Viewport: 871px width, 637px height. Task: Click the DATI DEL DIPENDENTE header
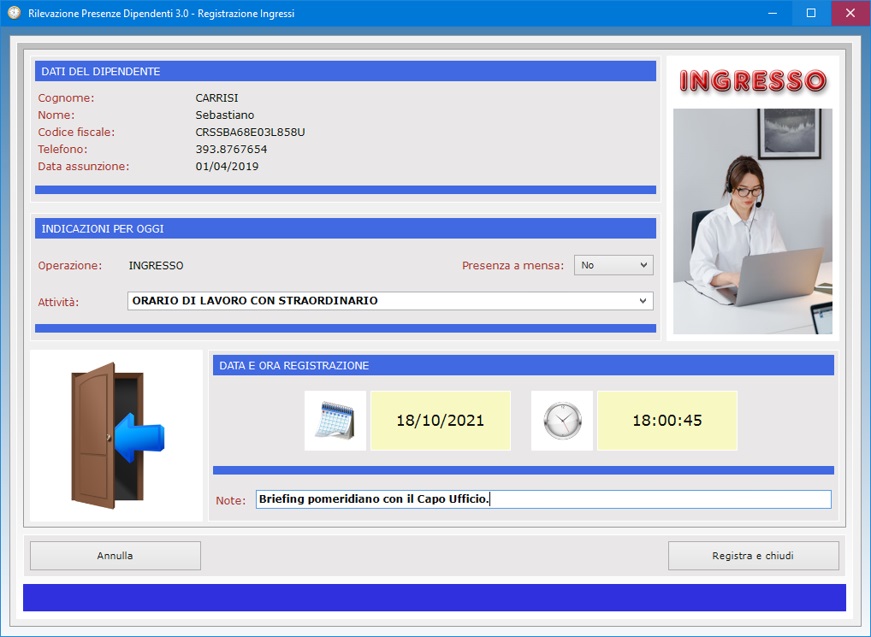pos(345,71)
